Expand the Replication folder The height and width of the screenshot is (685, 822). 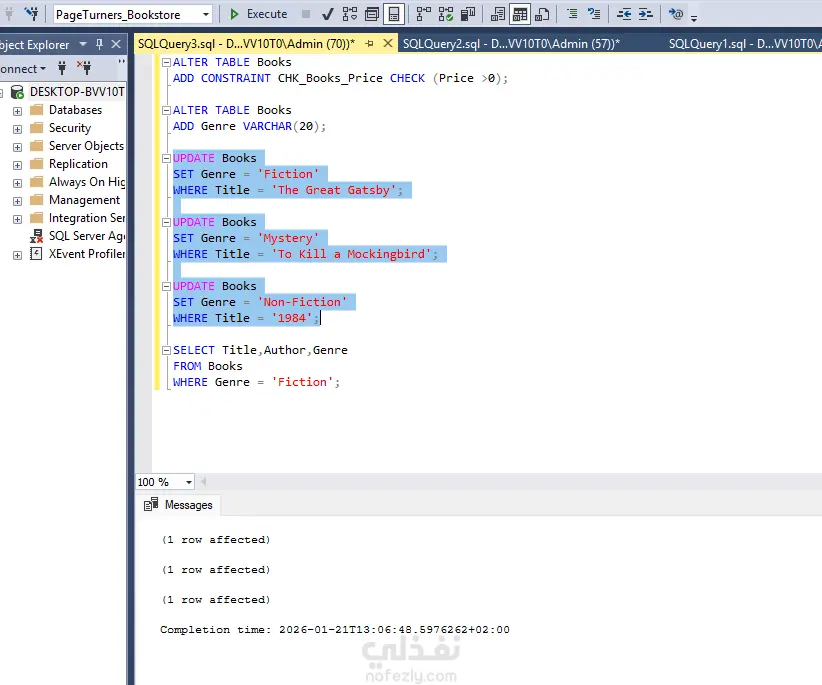(17, 165)
